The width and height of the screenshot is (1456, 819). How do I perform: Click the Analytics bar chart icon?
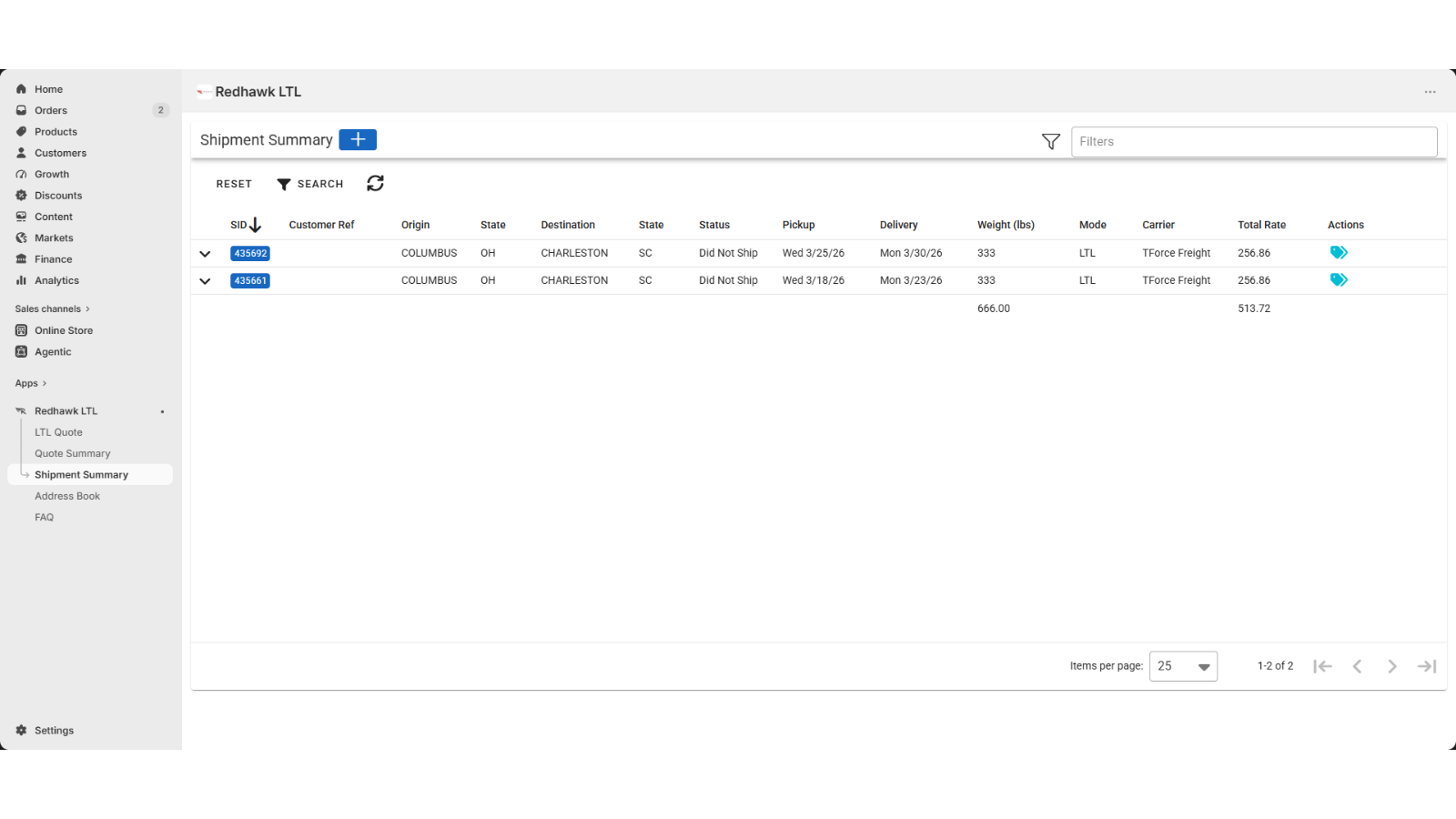pyautogui.click(x=21, y=280)
